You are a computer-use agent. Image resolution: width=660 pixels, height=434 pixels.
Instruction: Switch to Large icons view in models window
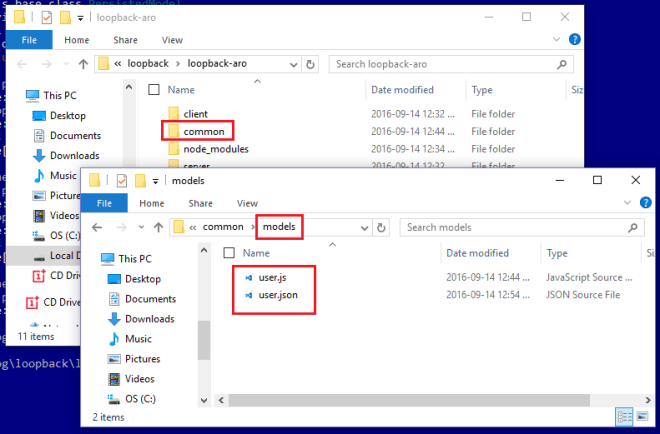[642, 417]
